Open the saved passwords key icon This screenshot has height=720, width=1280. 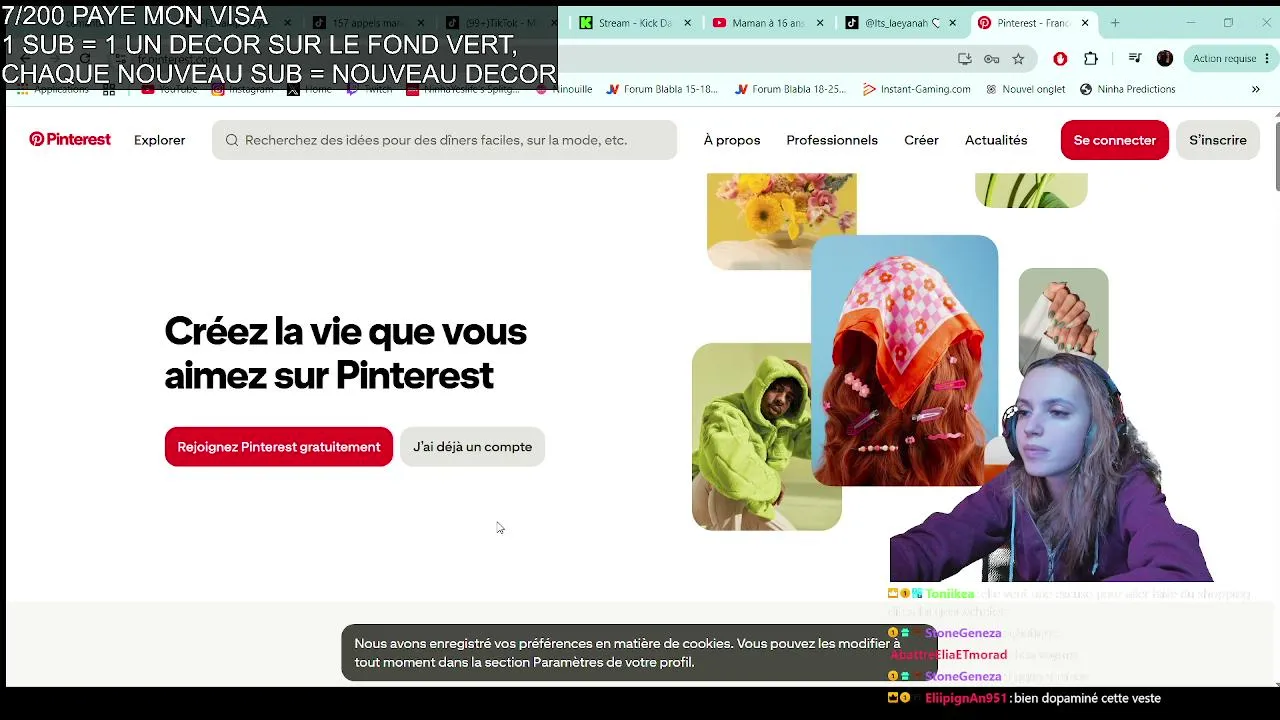[991, 59]
